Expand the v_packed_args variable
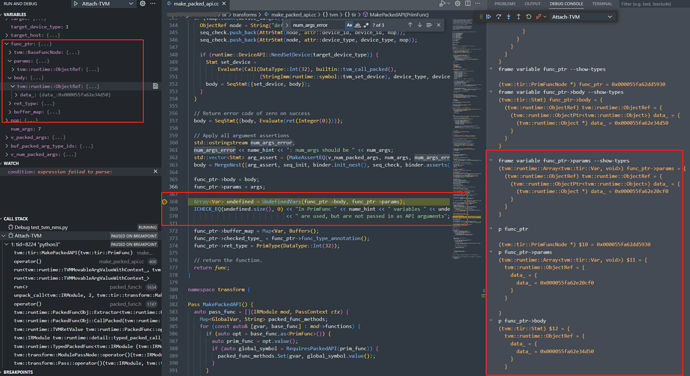 pyautogui.click(x=7, y=137)
